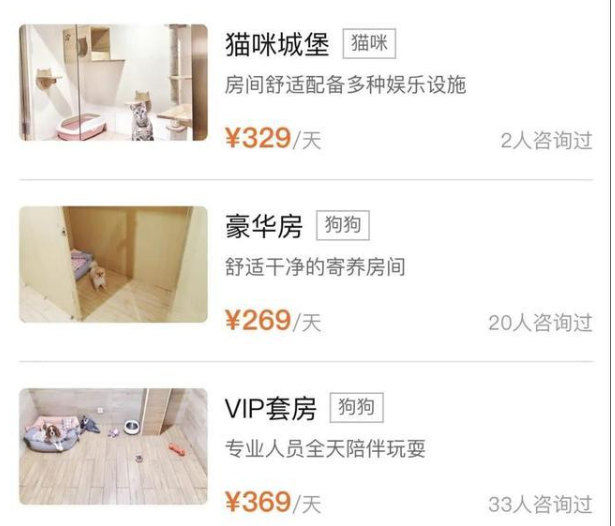This screenshot has height=526, width=615.
Task: Tap the 狗狗 tag next to 豪华房
Action: pyautogui.click(x=343, y=225)
